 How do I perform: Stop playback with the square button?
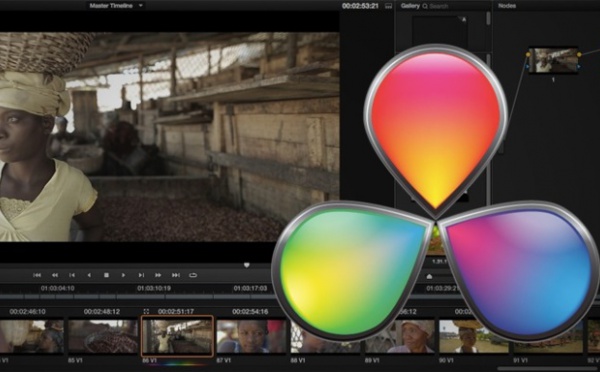(x=106, y=275)
